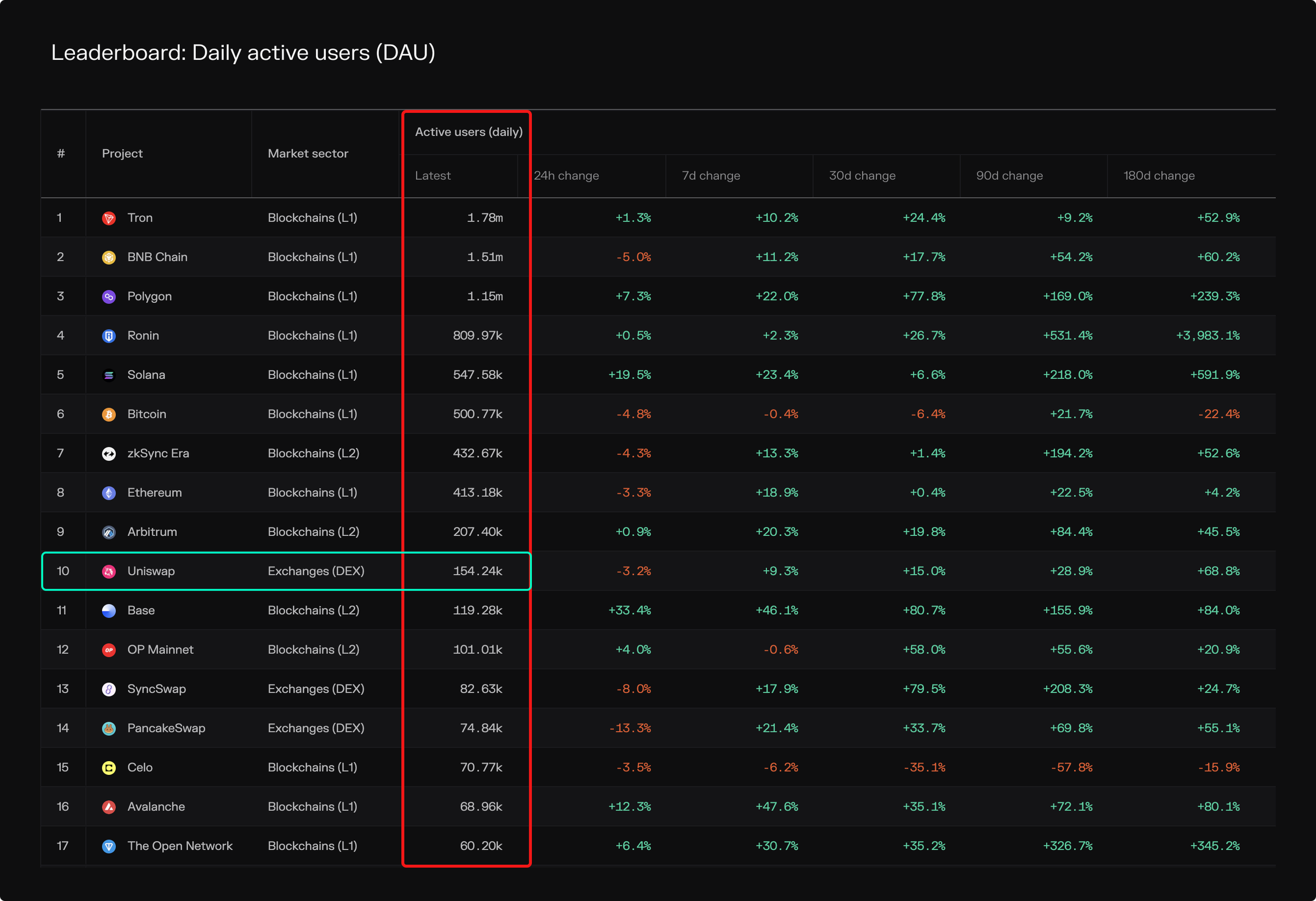Open the zkSync Era project page

coord(158,453)
